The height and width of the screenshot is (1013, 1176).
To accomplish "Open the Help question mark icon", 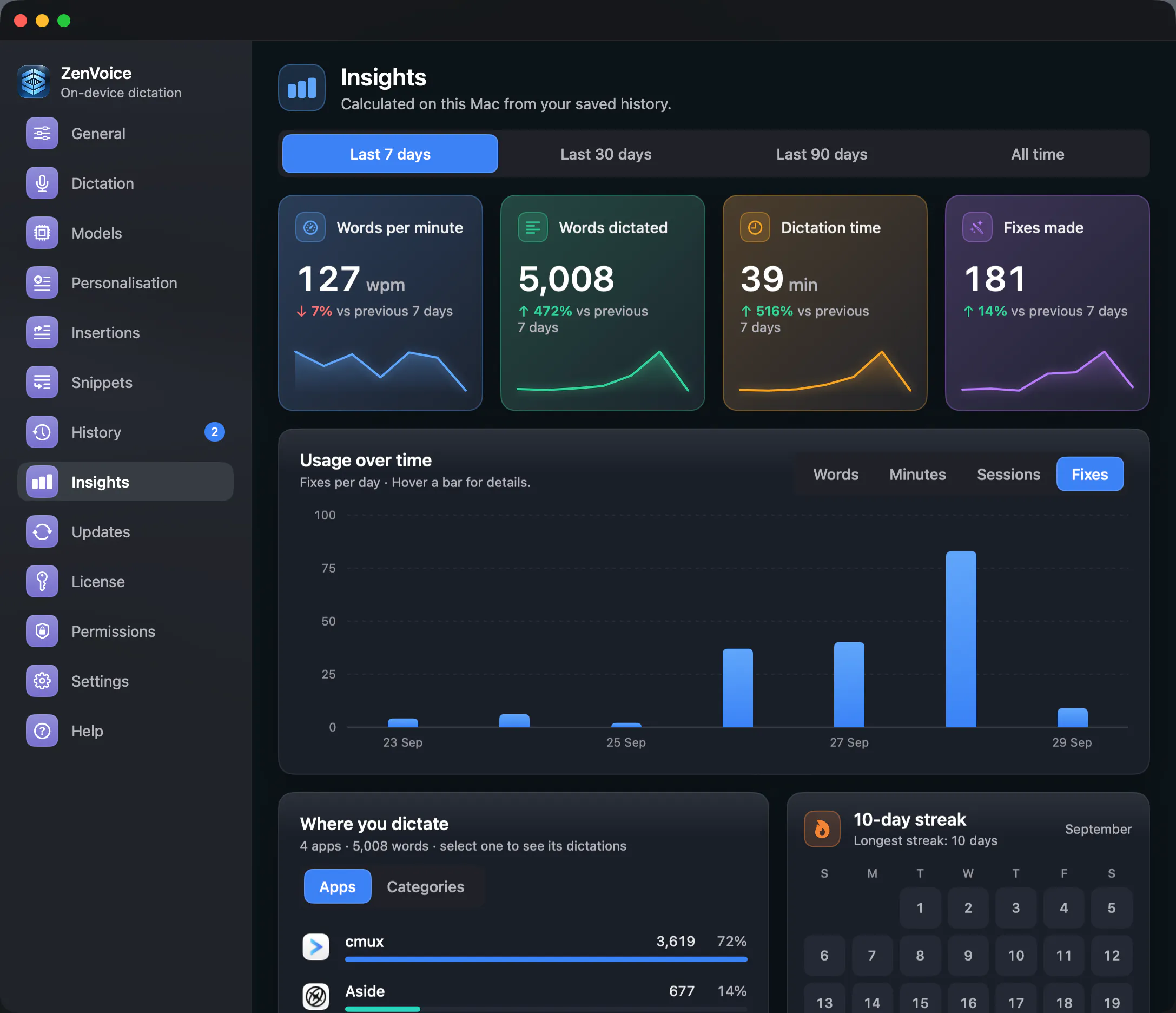I will pyautogui.click(x=42, y=731).
